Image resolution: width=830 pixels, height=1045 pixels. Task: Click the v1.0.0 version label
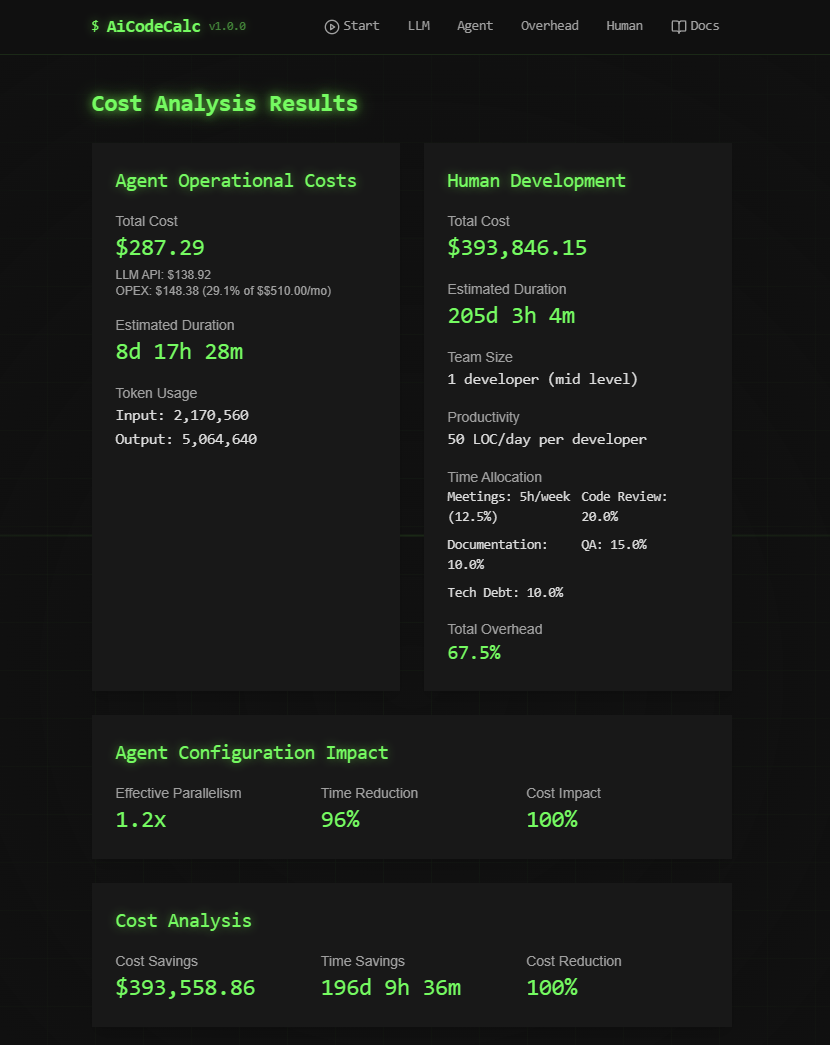(227, 27)
